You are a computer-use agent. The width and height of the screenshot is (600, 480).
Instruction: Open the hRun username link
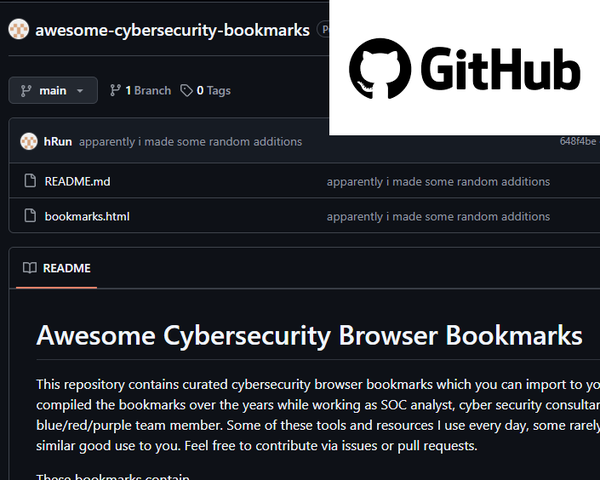point(58,142)
